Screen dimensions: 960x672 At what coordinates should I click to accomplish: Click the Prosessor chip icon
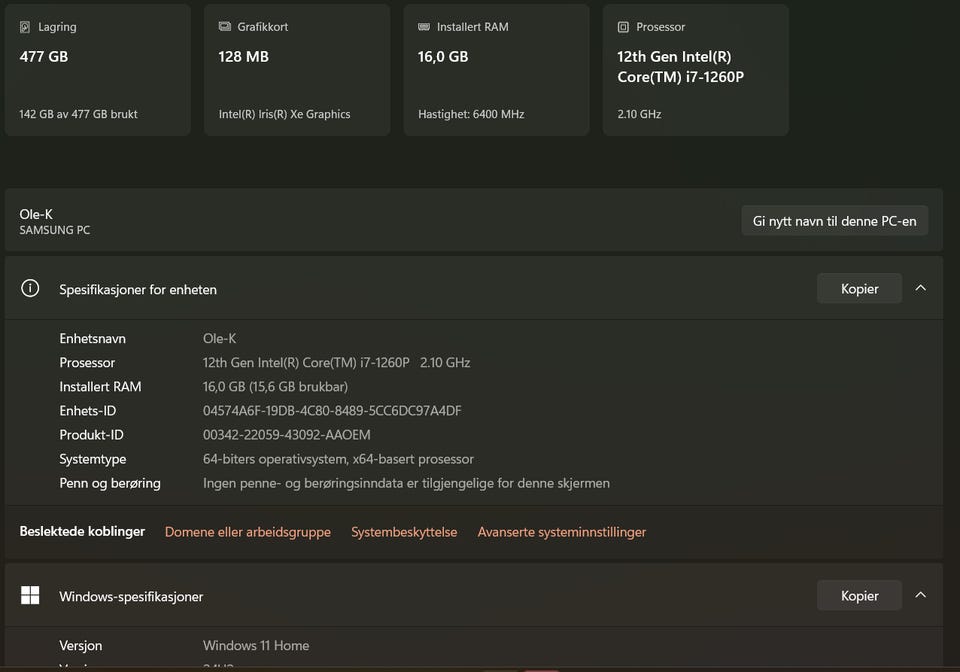(623, 27)
